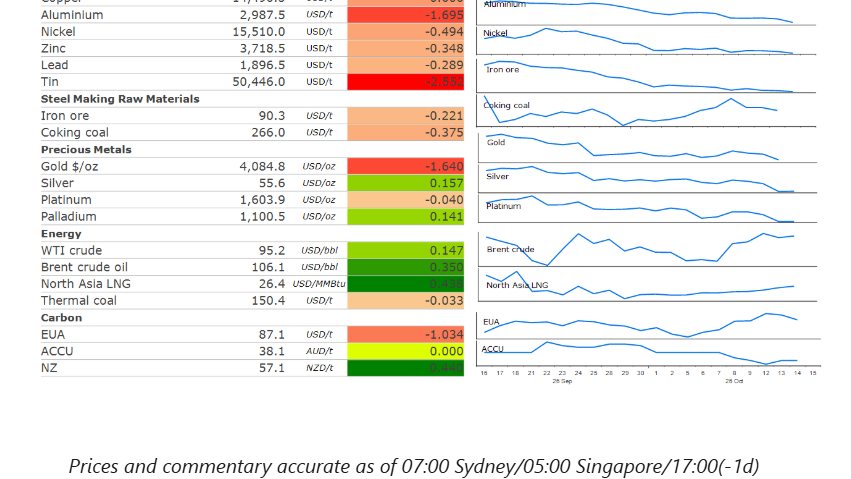This screenshot has width=851, height=479.
Task: Click Platinum price 1,603.9
Action: click(x=262, y=200)
